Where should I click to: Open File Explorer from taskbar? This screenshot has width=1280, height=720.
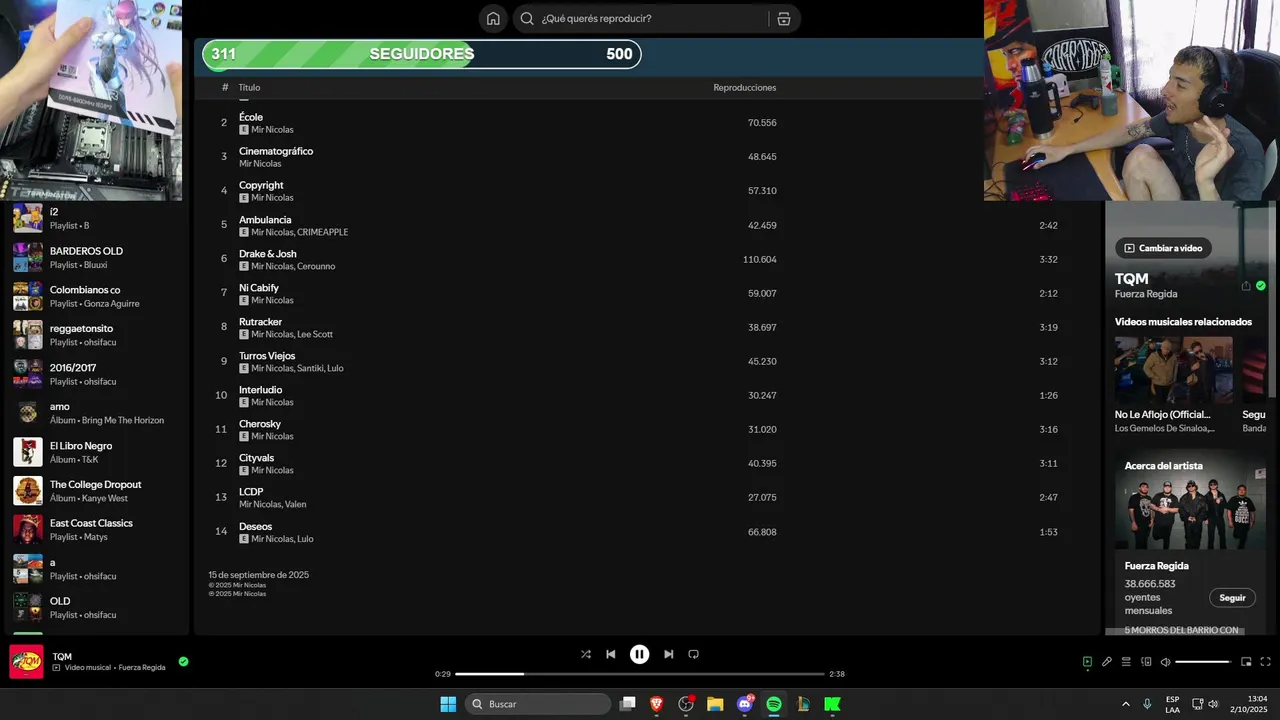(x=715, y=704)
